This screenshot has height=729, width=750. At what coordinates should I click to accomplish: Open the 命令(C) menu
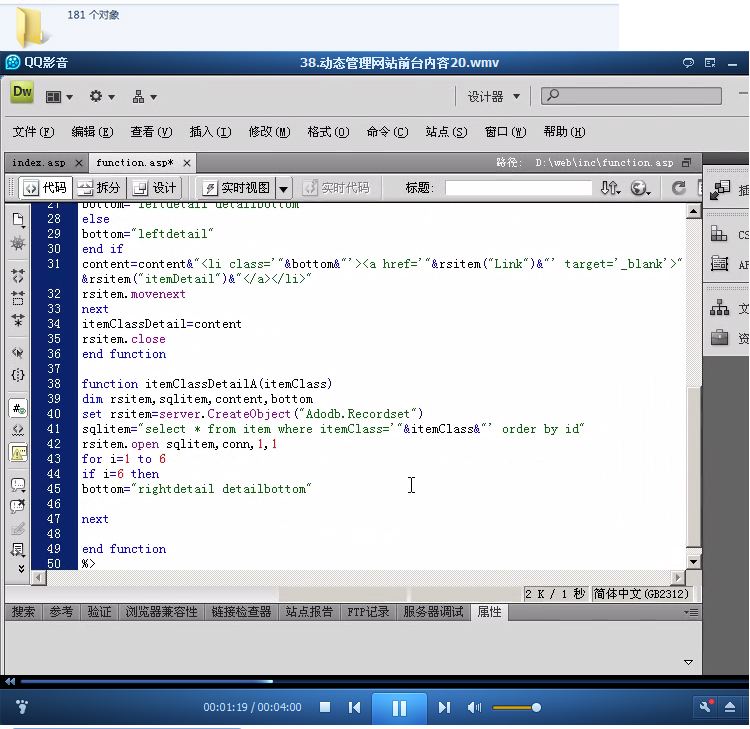point(387,132)
